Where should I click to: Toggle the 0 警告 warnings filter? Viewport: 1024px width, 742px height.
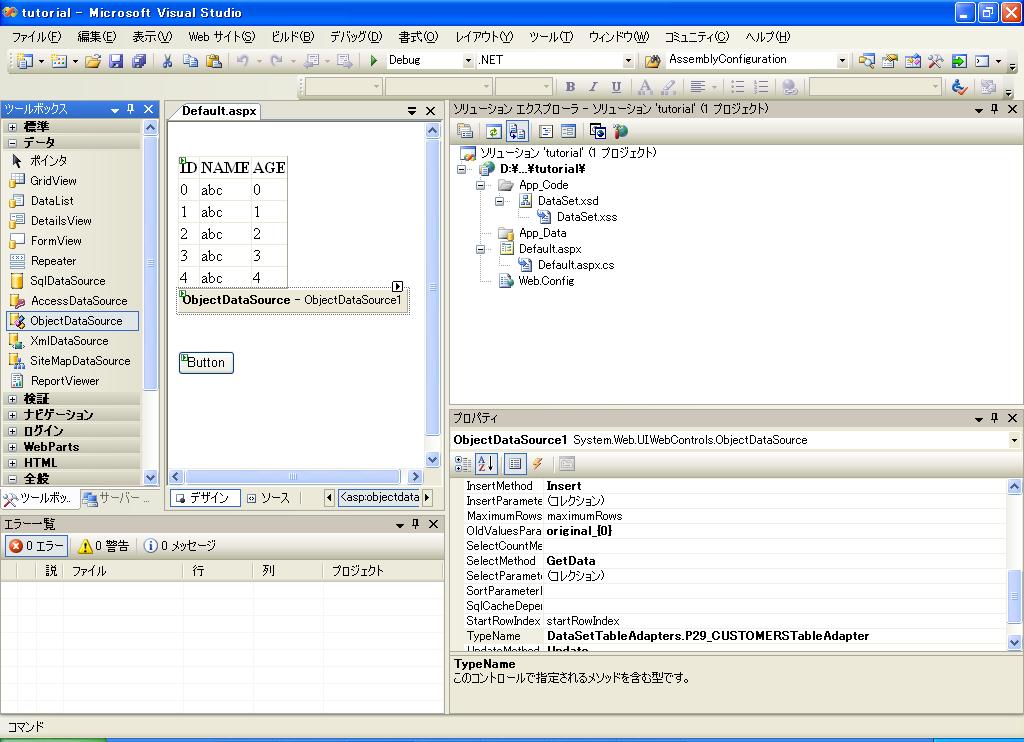click(x=103, y=545)
